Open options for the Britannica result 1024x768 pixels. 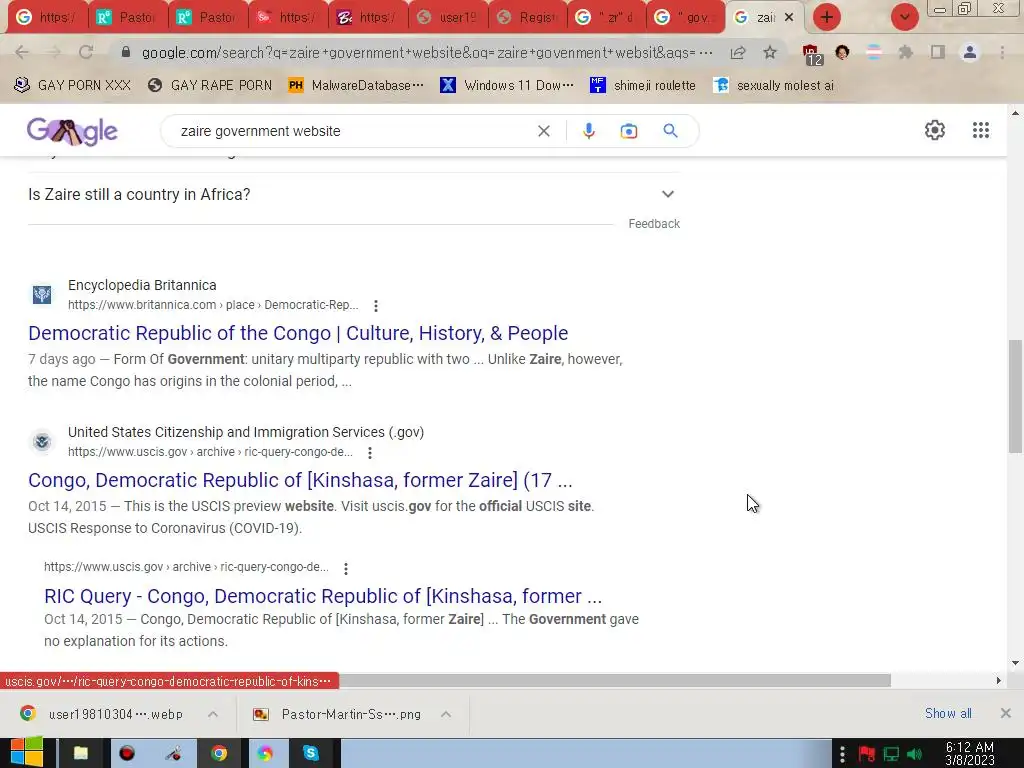coord(376,306)
